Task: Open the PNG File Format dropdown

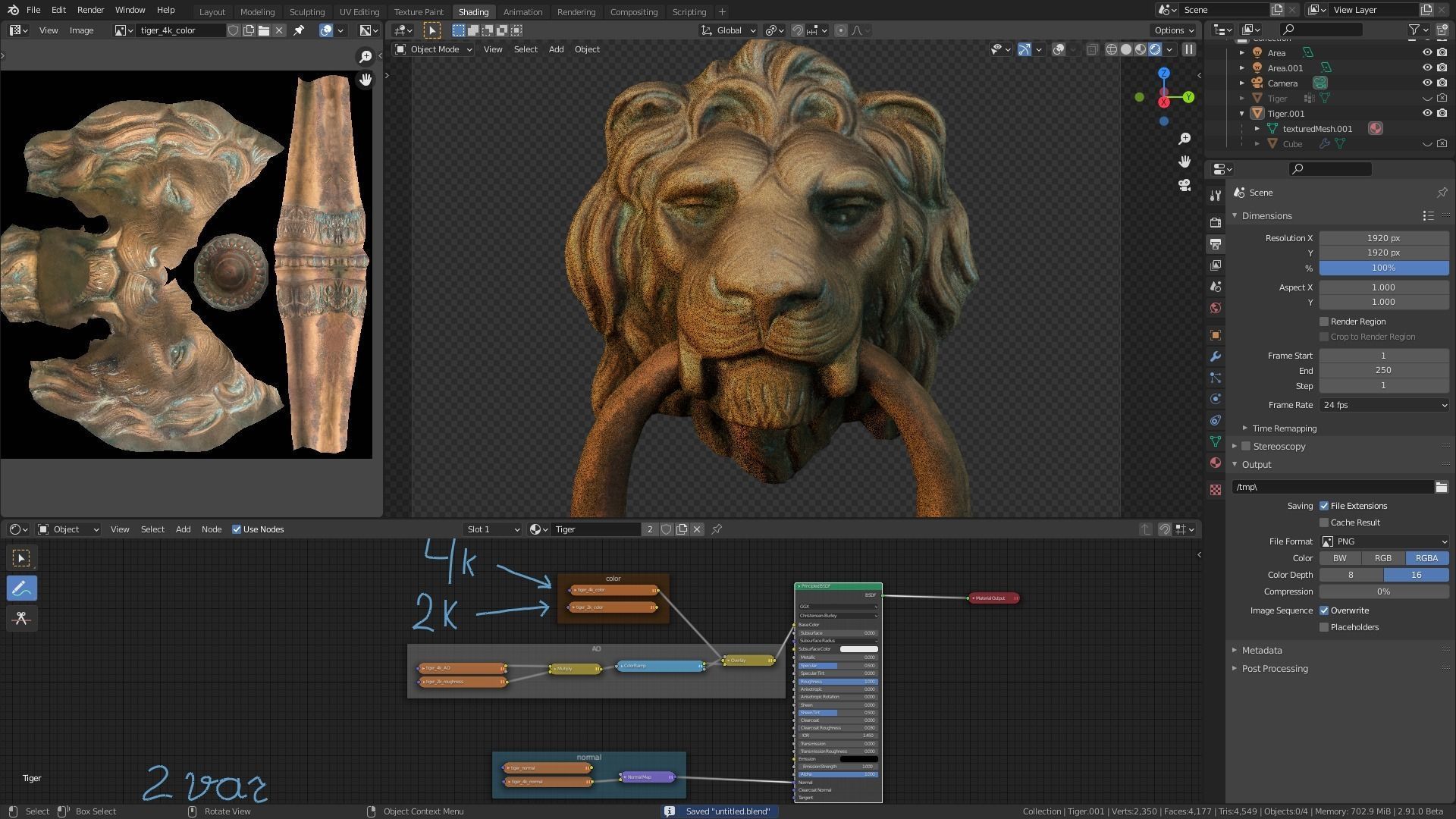Action: [x=1384, y=541]
